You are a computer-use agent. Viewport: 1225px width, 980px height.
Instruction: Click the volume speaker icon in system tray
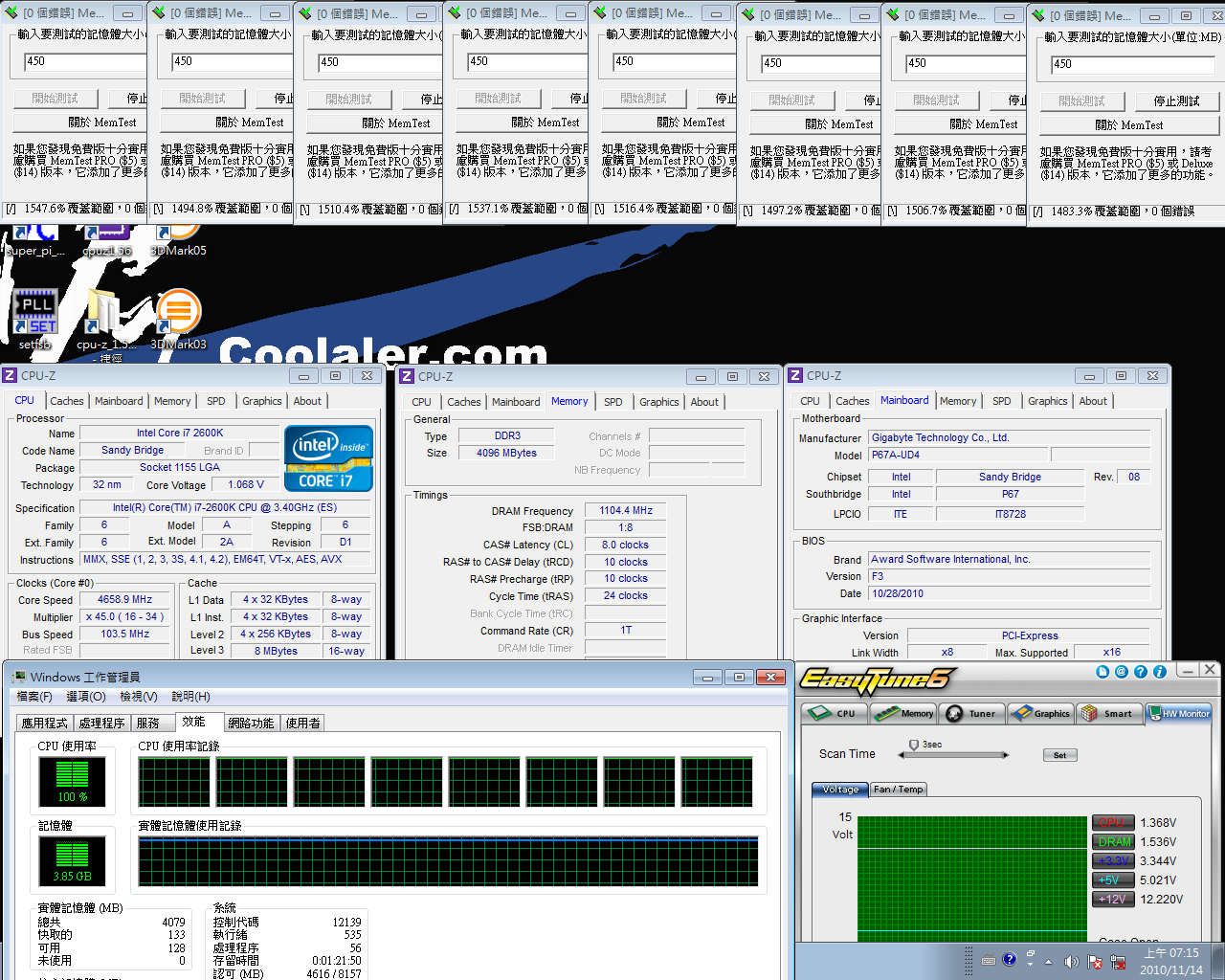click(1071, 961)
